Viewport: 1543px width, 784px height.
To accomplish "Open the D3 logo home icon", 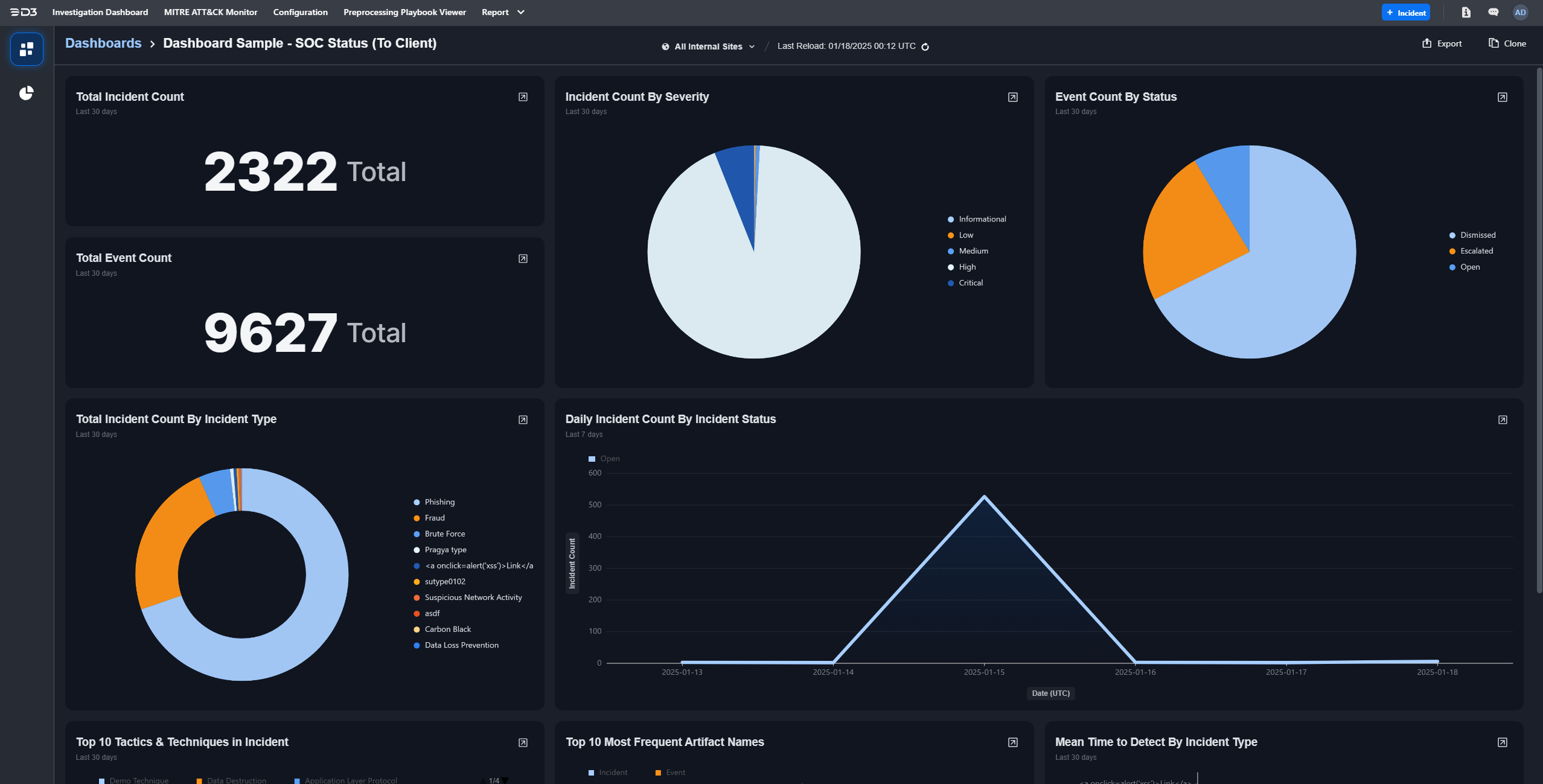I will tap(24, 11).
